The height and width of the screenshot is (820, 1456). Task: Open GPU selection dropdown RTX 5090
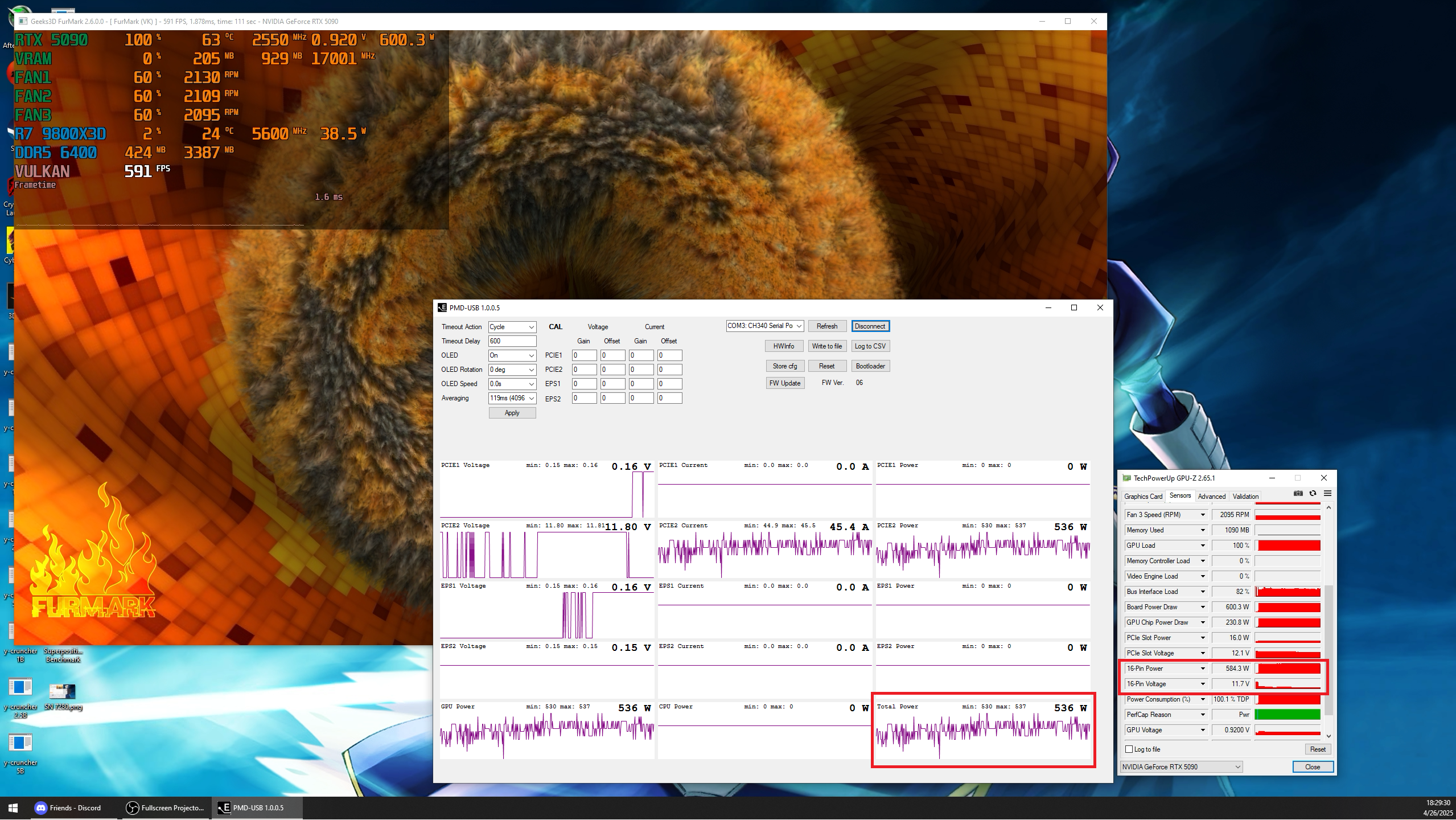pos(1181,767)
